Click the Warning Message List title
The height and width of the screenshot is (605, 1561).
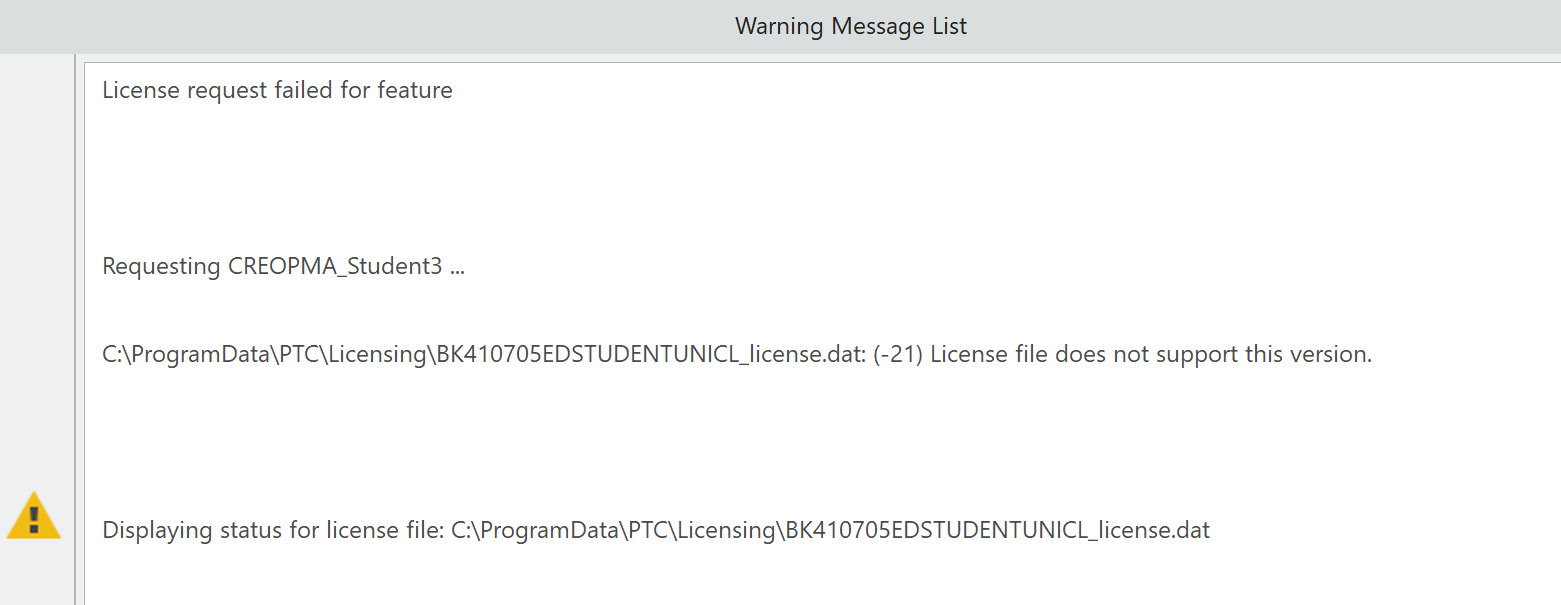click(x=851, y=26)
